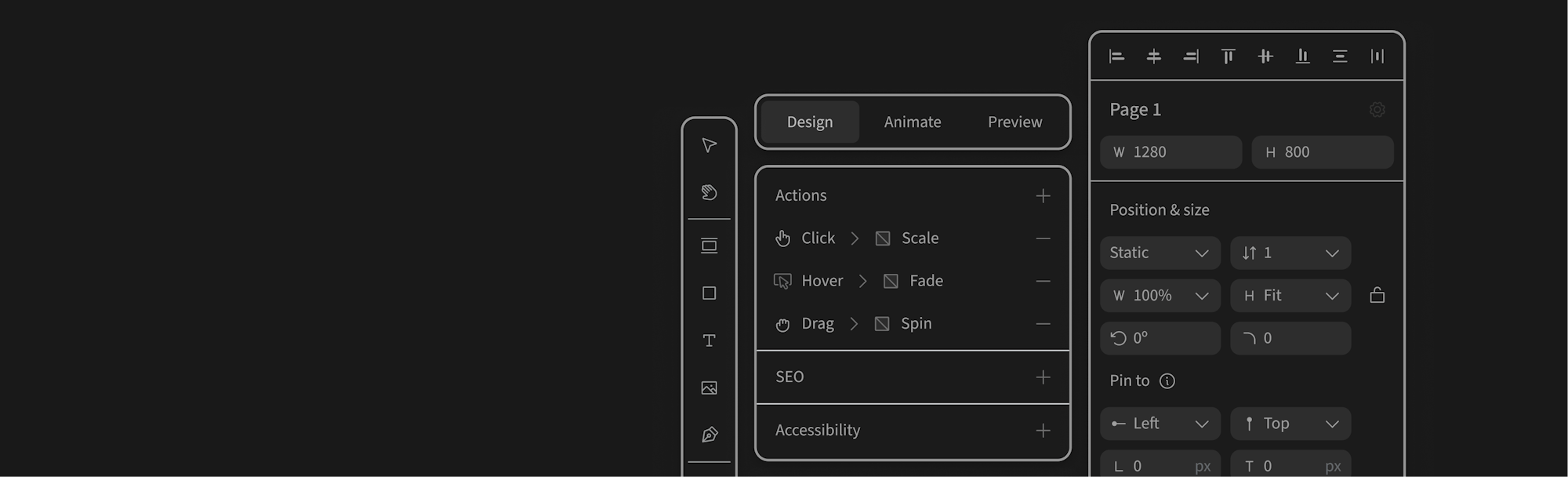Switch to the Preview tab
This screenshot has width=1568, height=477.
(x=1014, y=122)
